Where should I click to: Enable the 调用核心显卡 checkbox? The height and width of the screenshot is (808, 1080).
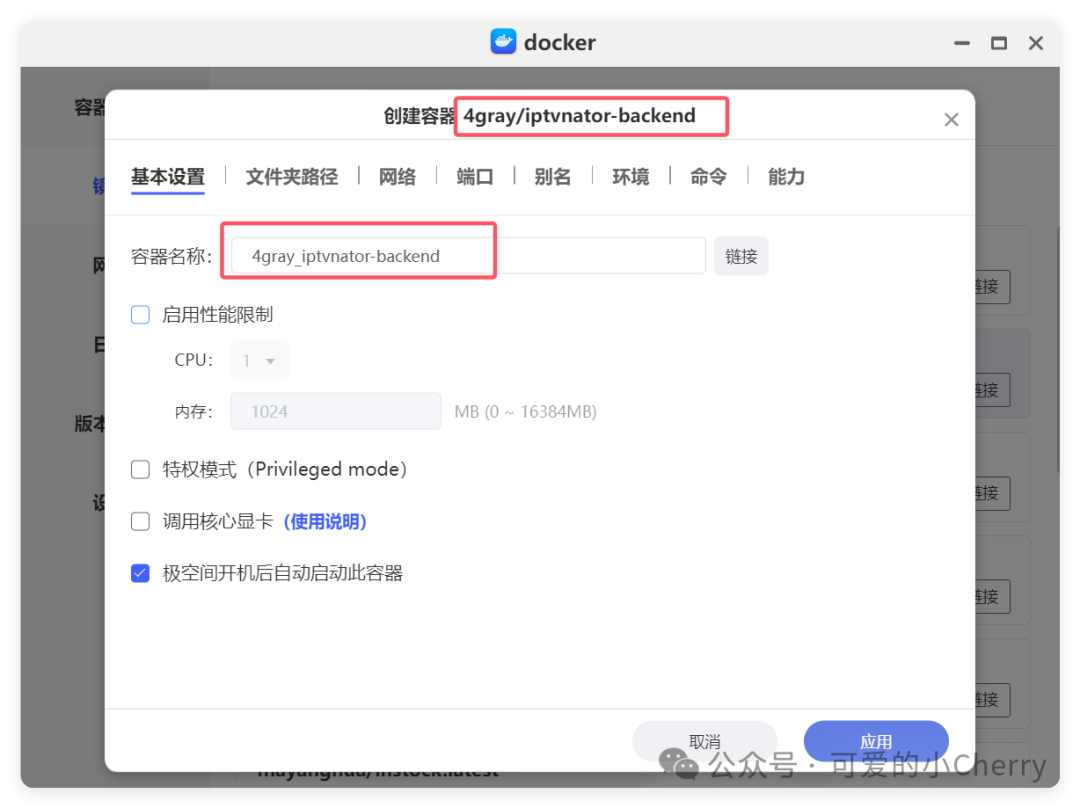coord(141,521)
